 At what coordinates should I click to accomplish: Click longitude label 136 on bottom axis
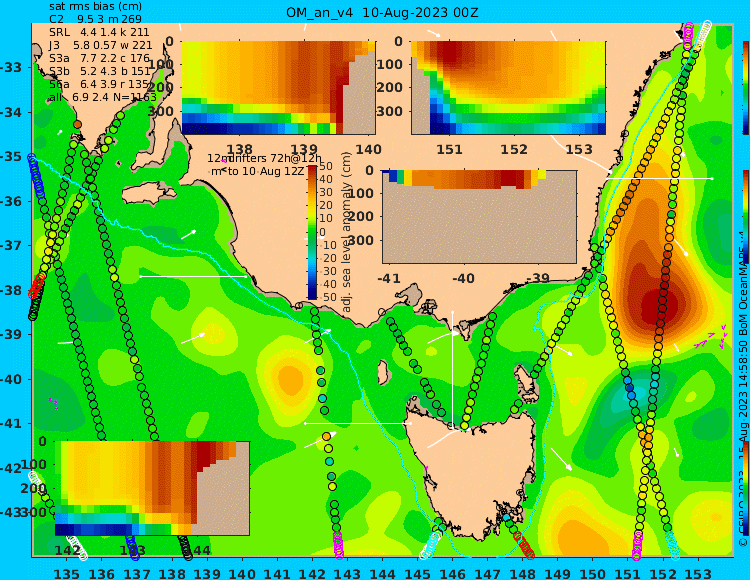point(101,573)
